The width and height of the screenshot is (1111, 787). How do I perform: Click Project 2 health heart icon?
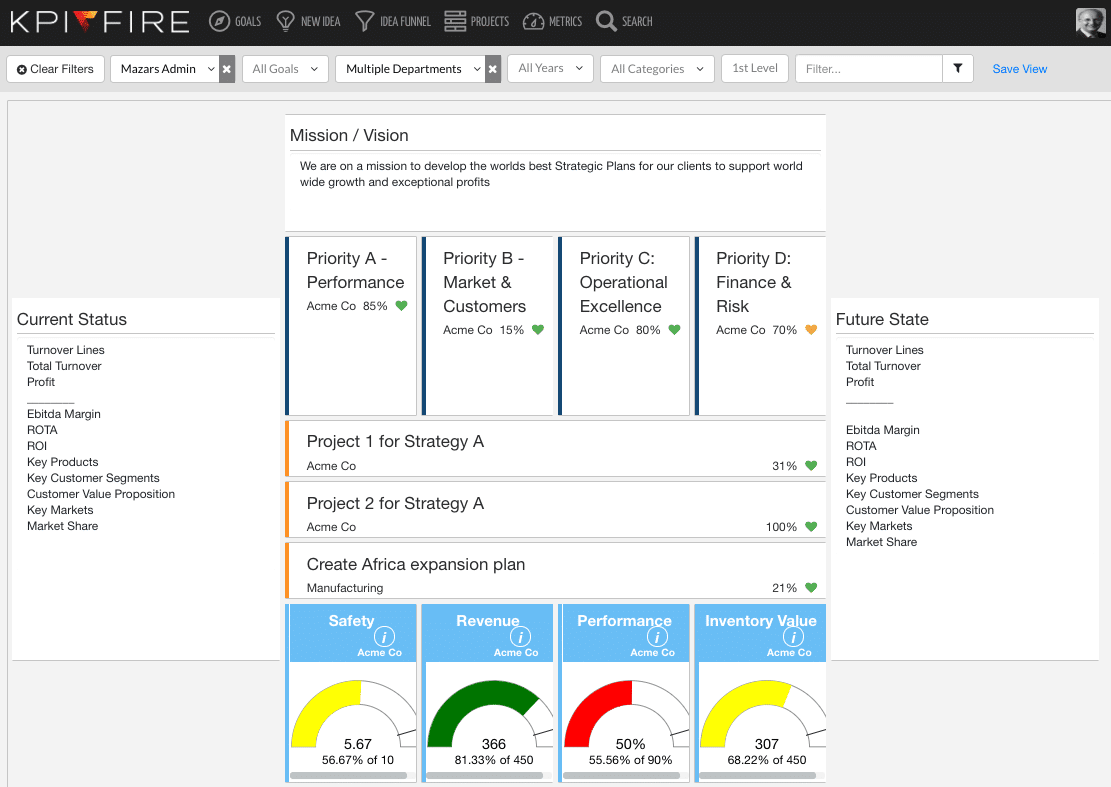coord(811,526)
